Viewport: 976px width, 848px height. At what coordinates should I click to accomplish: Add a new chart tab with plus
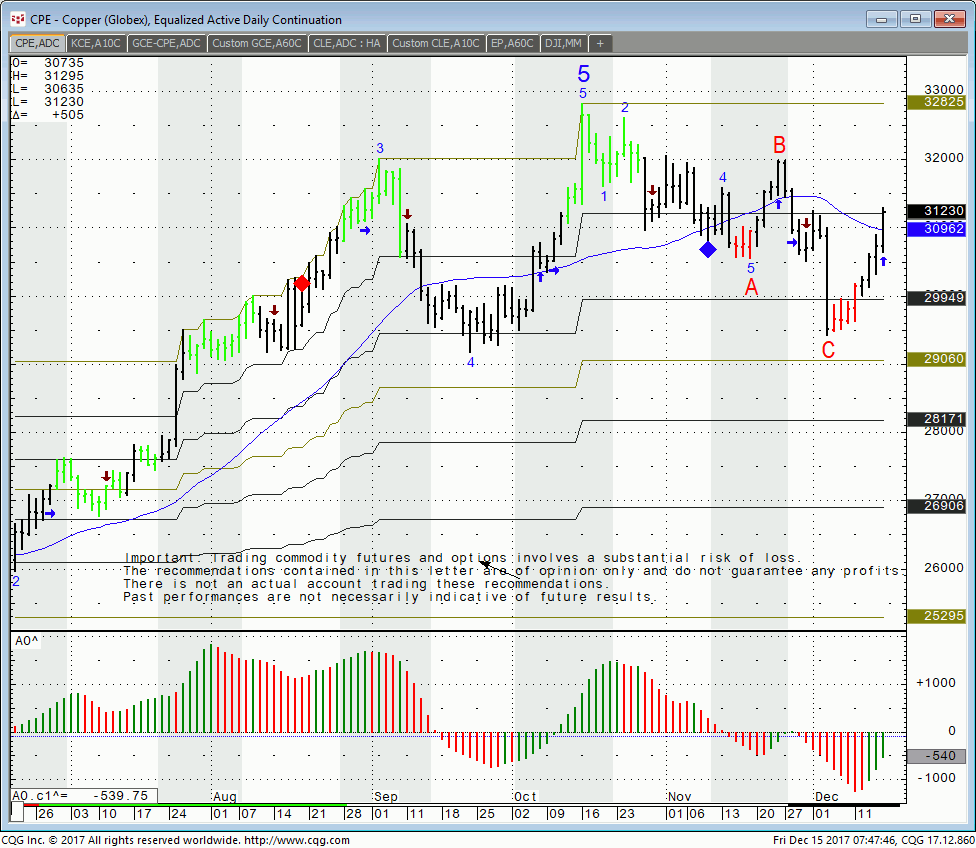[x=600, y=43]
